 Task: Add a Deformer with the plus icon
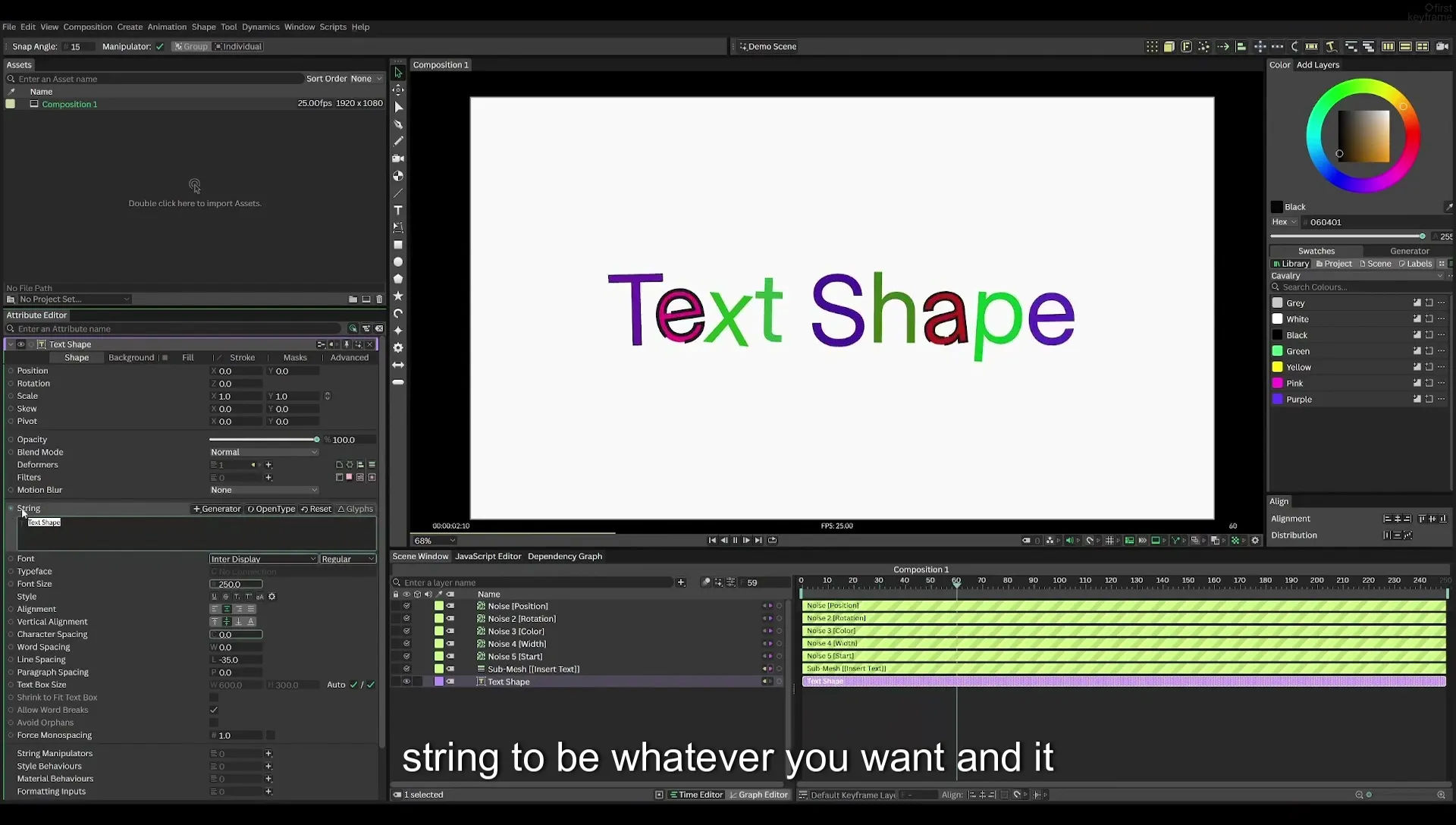268,465
